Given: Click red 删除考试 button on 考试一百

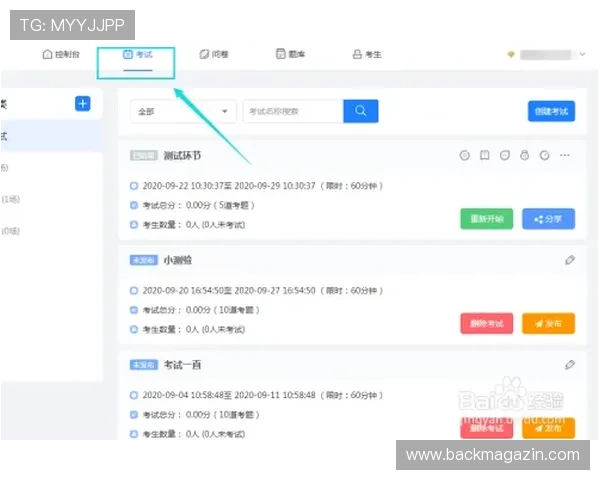Looking at the screenshot, I should (487, 428).
